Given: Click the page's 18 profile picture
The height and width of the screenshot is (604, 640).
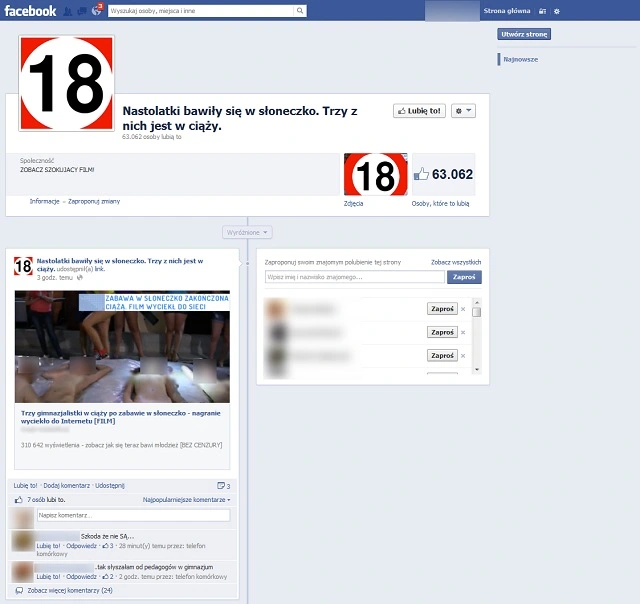Looking at the screenshot, I should tap(66, 83).
